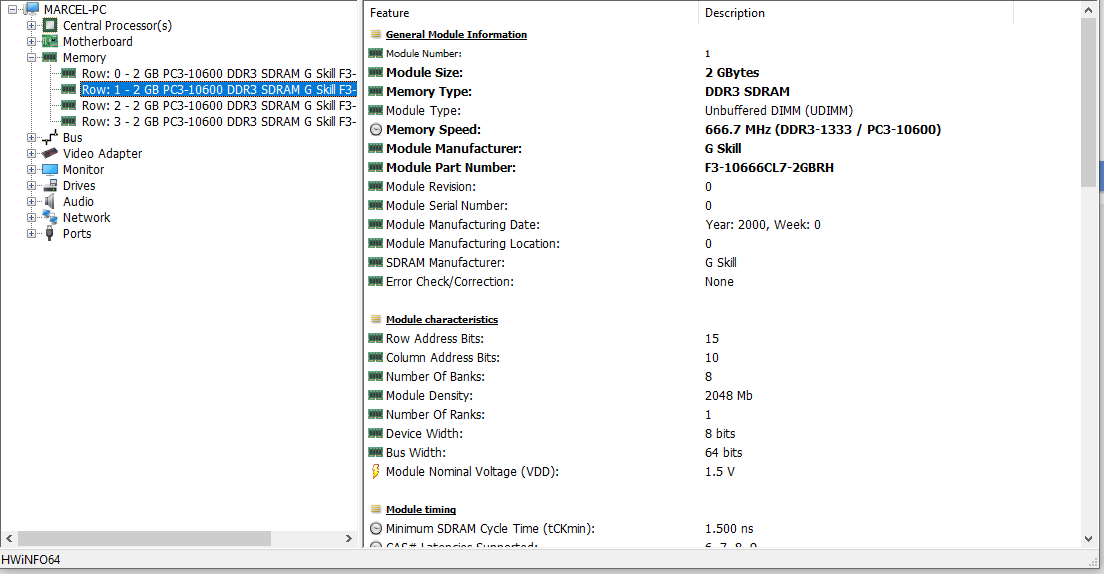Click the Audio speaker icon
The width and height of the screenshot is (1104, 574).
(x=49, y=201)
